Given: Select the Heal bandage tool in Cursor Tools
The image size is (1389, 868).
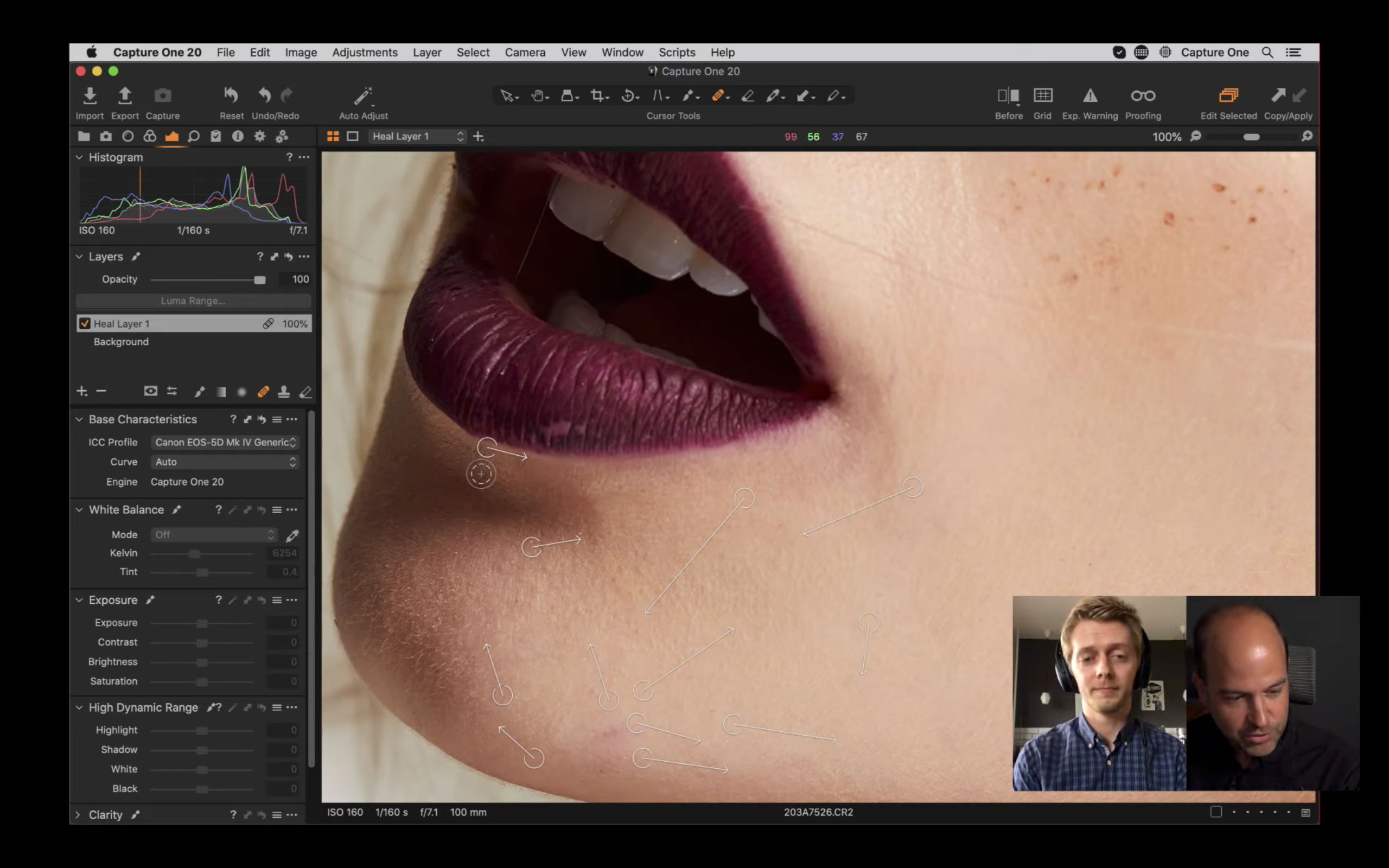Looking at the screenshot, I should [719, 96].
